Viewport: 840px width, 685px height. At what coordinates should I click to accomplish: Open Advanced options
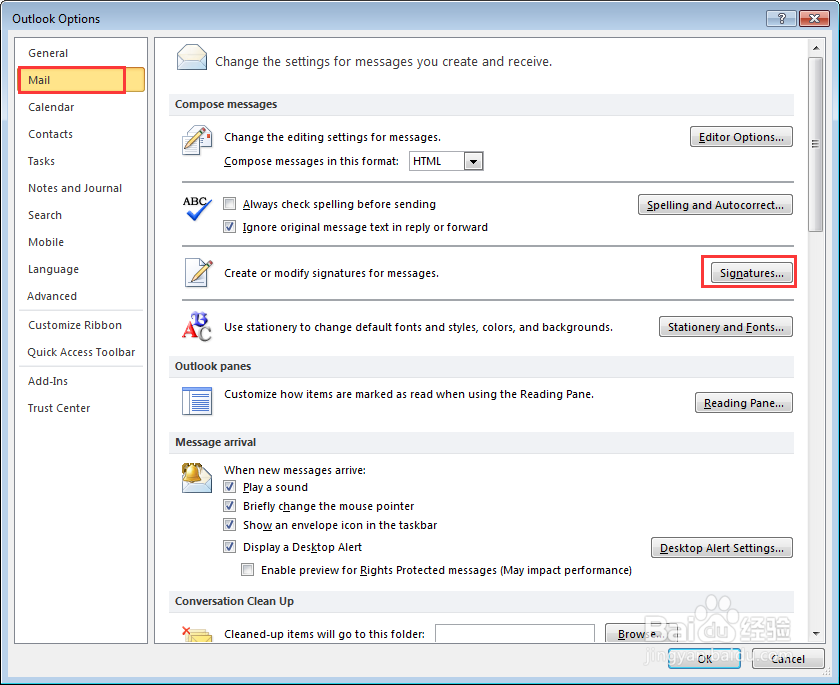(x=80, y=296)
